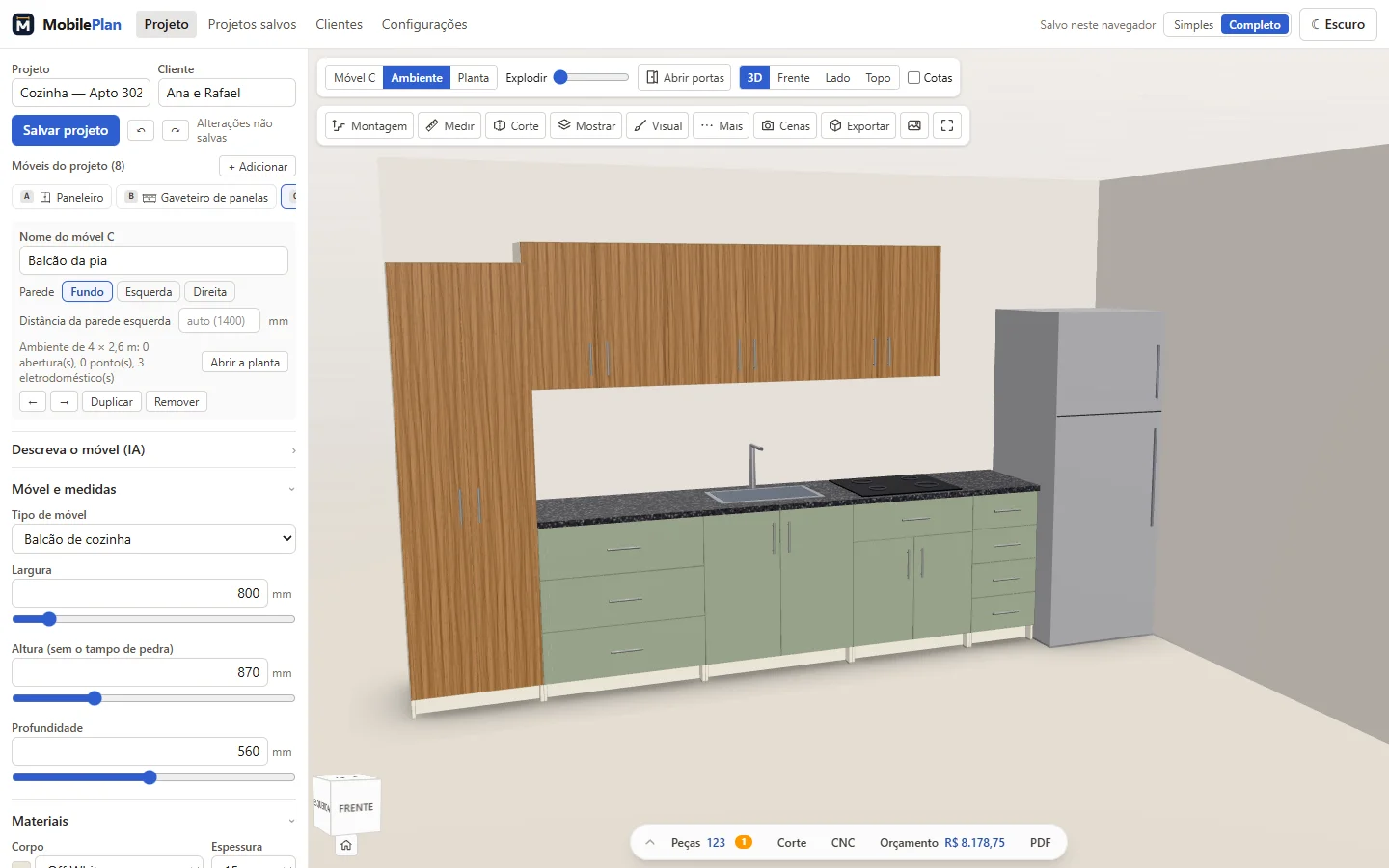Expand the bottom bar chevron
This screenshot has width=1389, height=868.
(650, 842)
